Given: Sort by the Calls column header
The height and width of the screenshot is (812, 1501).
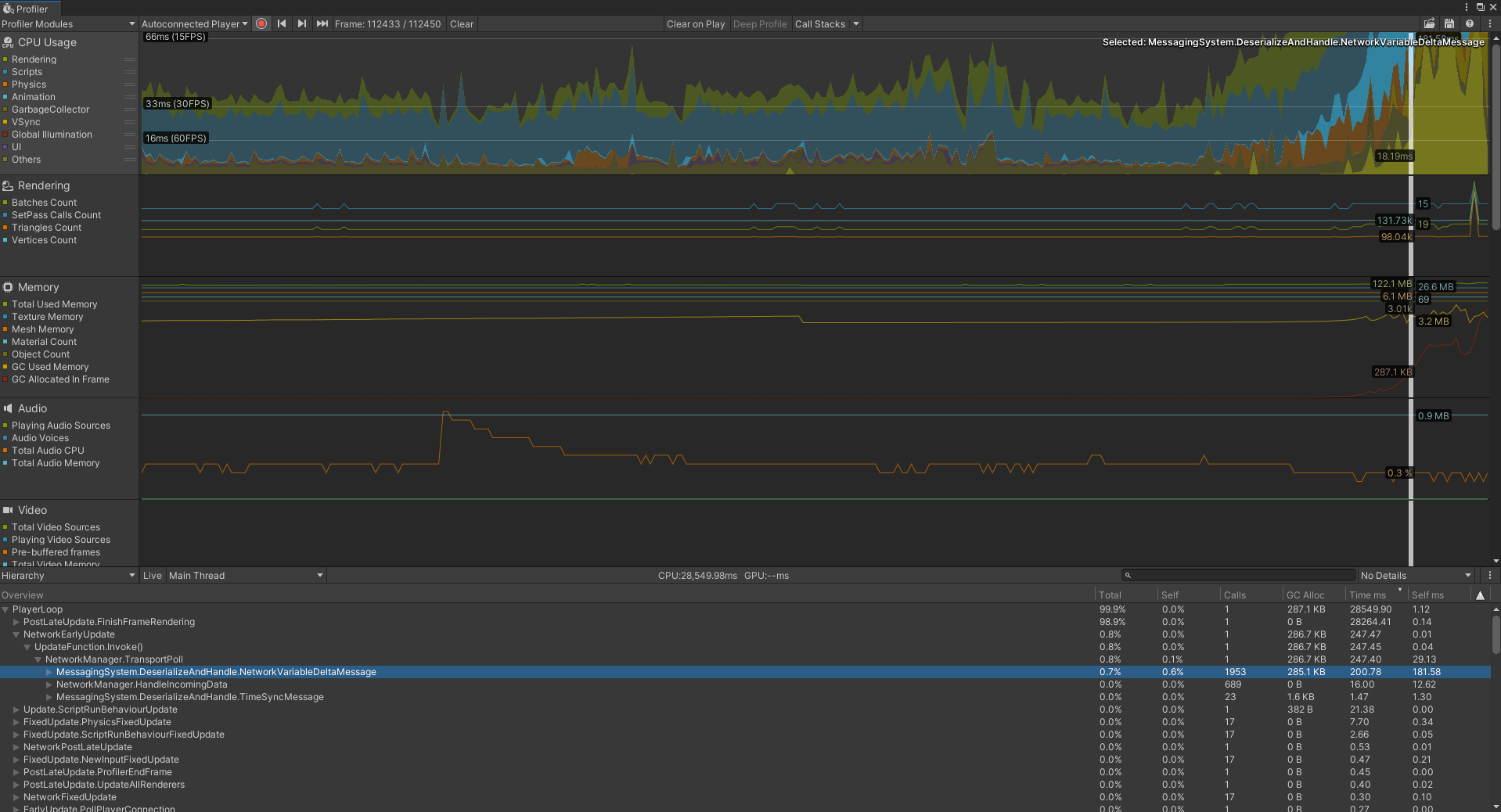Looking at the screenshot, I should point(1251,595).
